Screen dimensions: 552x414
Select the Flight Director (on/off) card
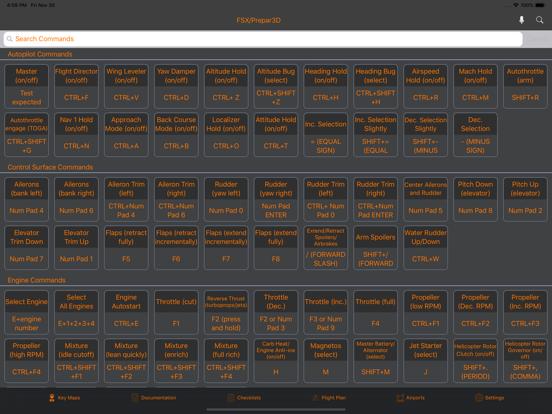[76, 86]
